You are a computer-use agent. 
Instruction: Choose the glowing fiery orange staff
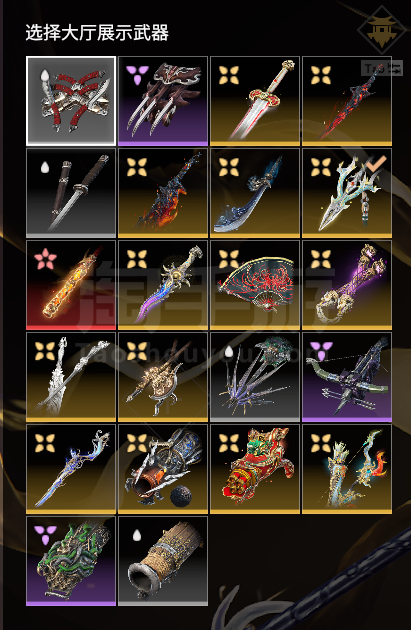(x=71, y=285)
